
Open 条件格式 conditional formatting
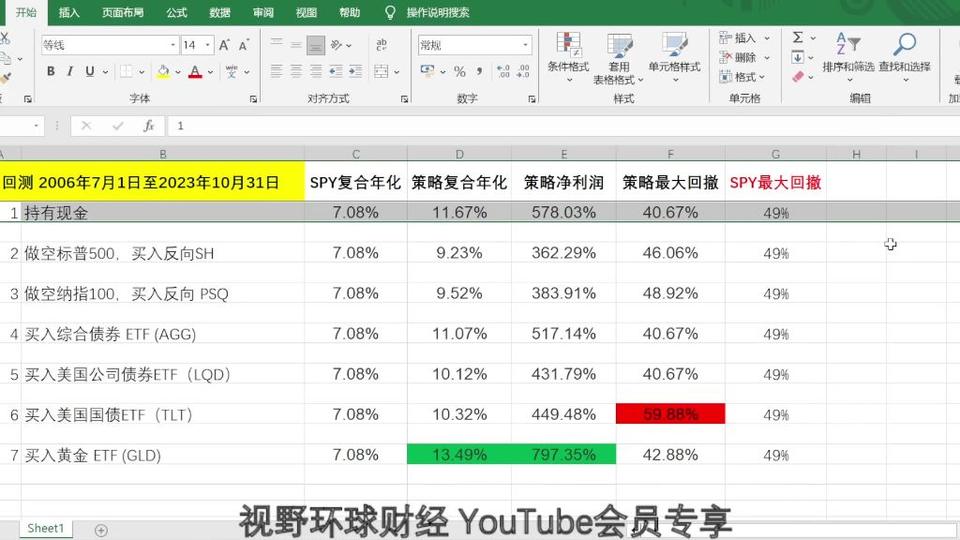pos(568,58)
